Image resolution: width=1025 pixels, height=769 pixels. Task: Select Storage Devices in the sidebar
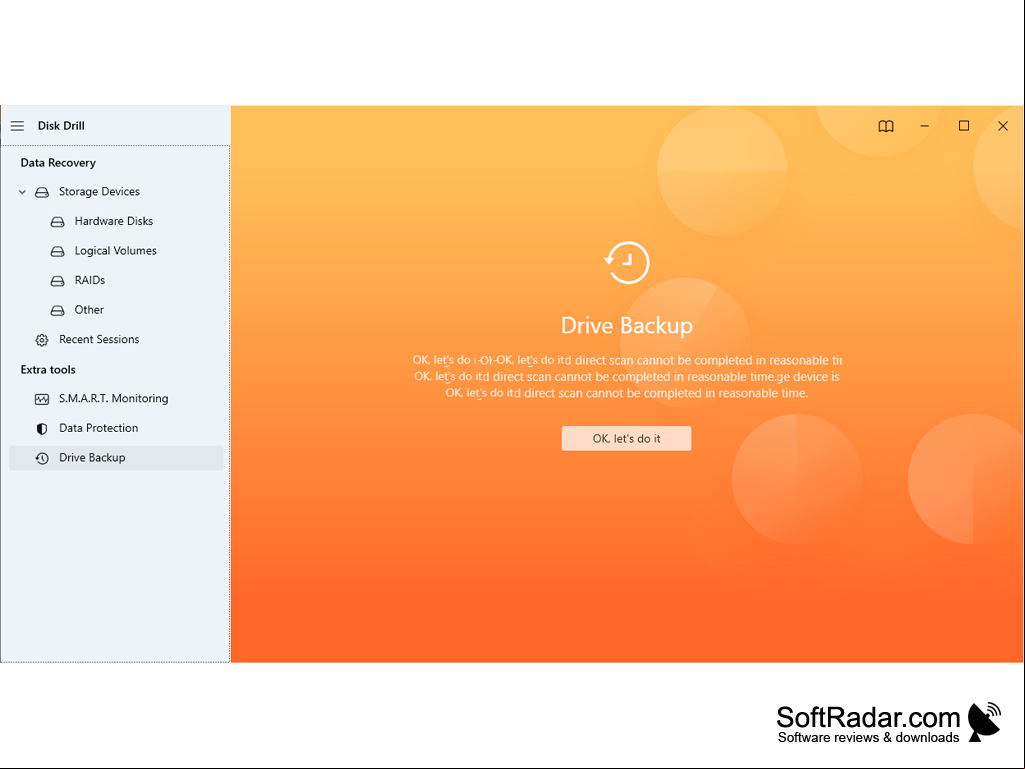(99, 192)
